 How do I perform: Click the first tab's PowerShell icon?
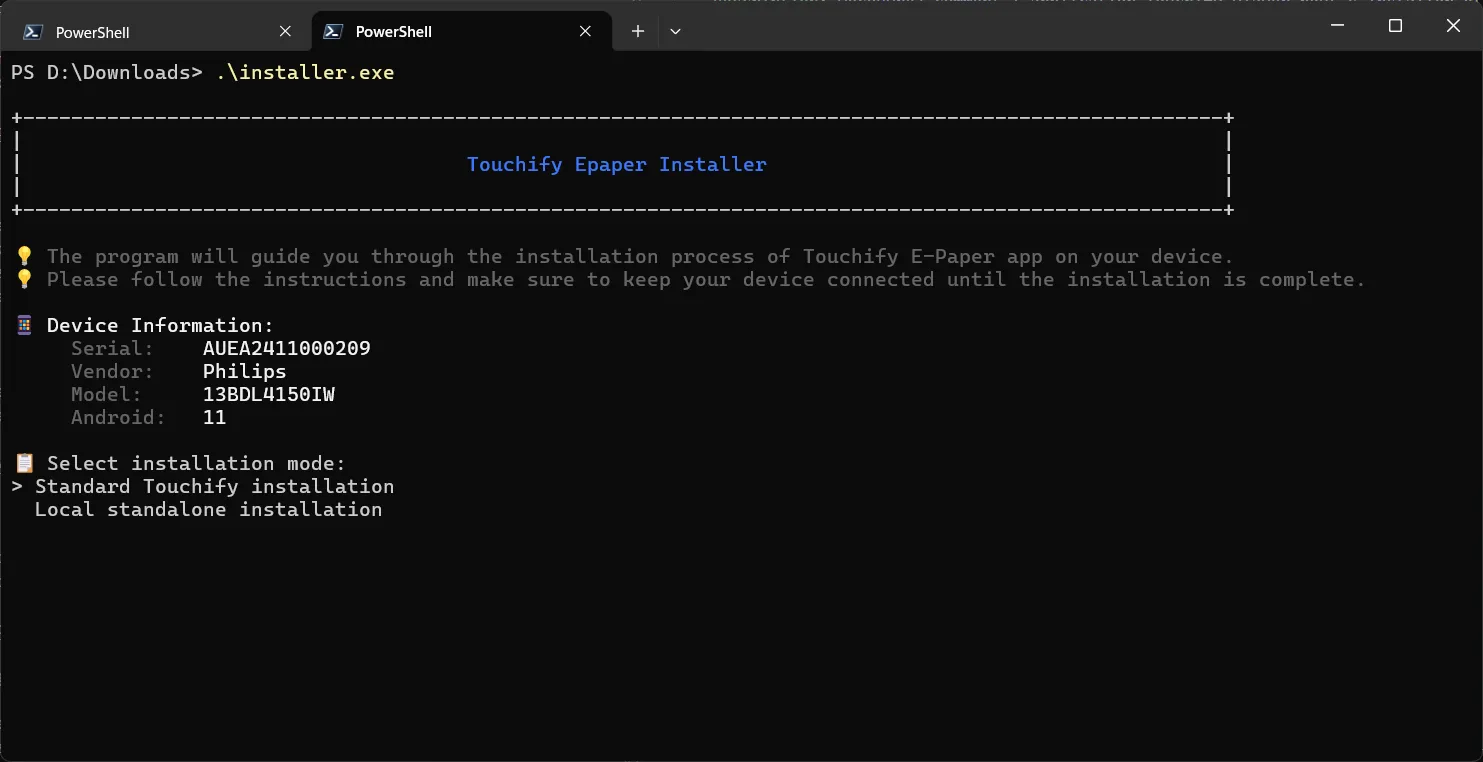(32, 32)
